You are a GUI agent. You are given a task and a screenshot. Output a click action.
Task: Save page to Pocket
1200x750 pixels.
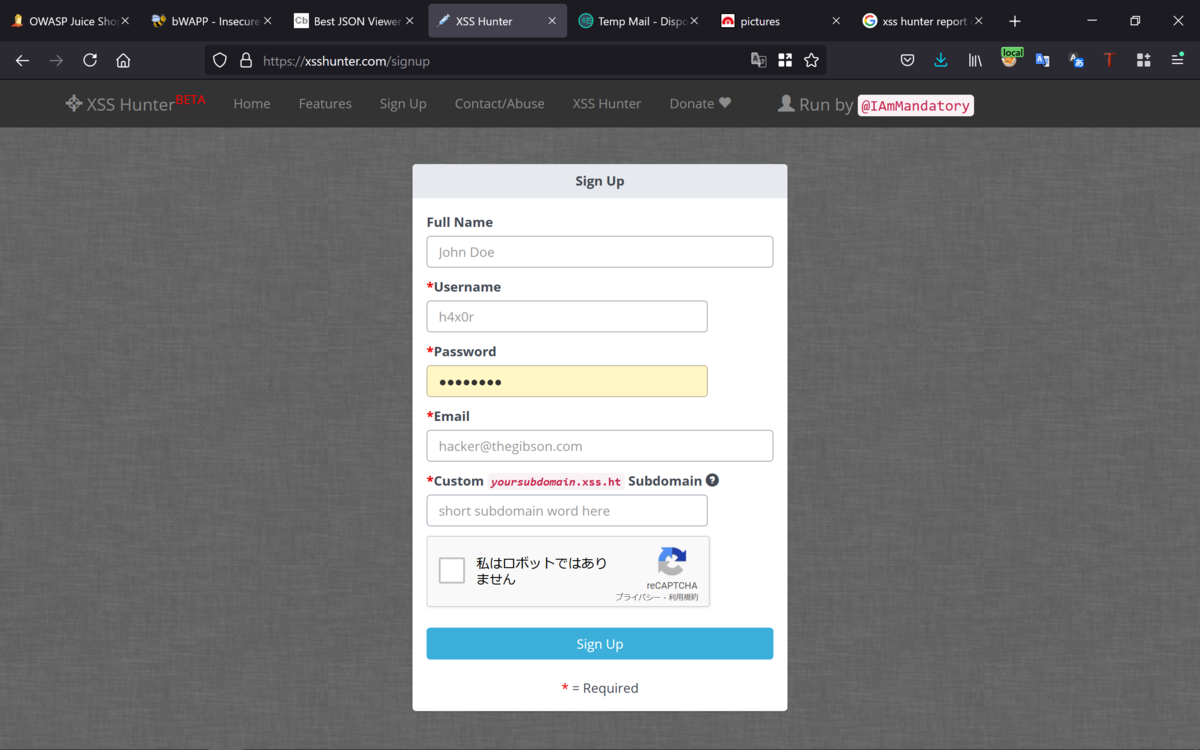[907, 60]
